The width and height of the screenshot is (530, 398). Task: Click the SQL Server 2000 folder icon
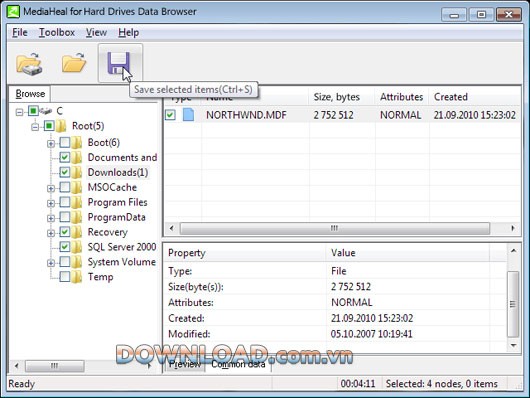pos(77,247)
